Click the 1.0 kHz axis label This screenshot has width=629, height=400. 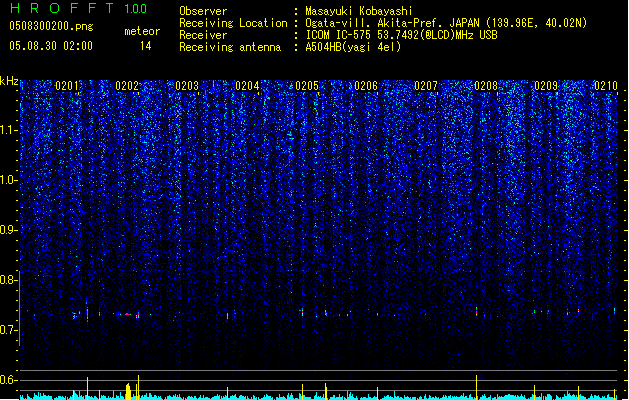9,180
